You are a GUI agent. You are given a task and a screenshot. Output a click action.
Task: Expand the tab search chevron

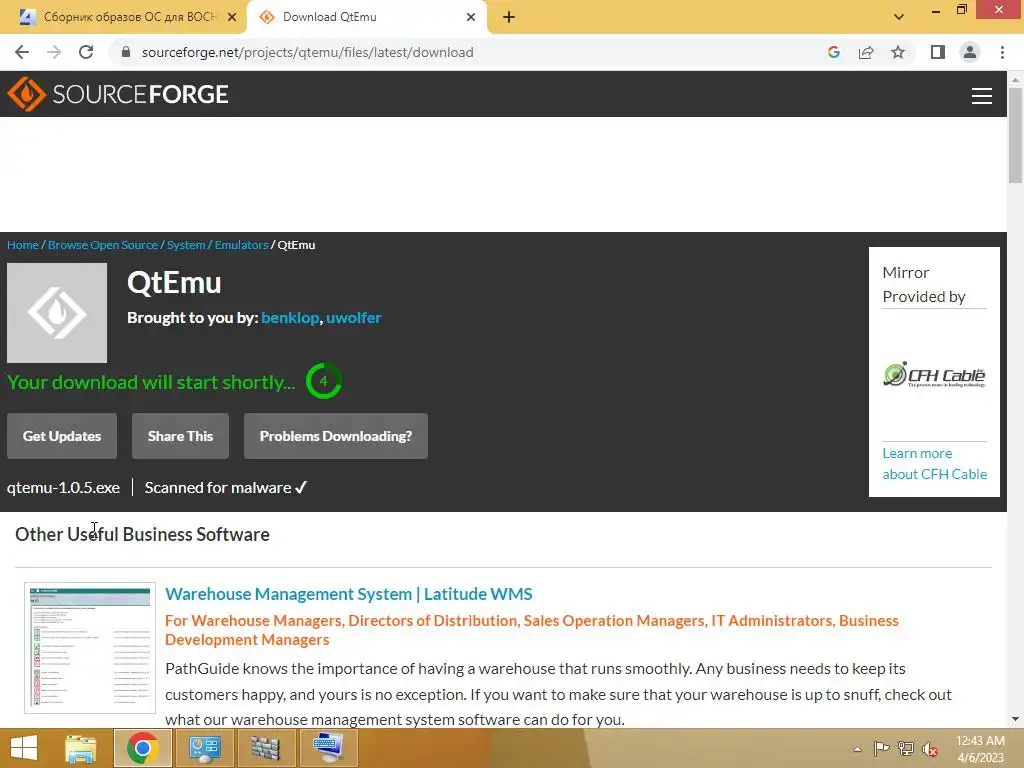pos(899,17)
